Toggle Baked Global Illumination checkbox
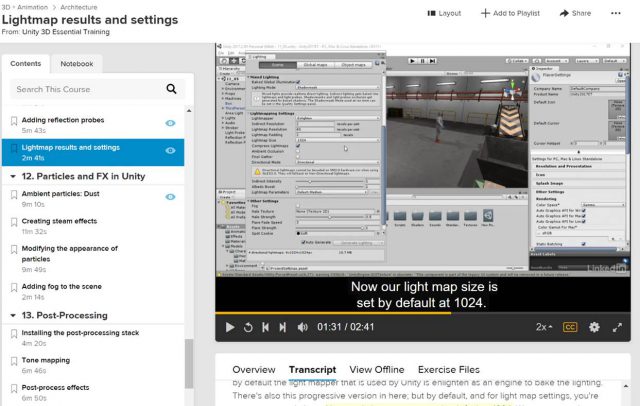The image size is (640, 406). [x=298, y=82]
